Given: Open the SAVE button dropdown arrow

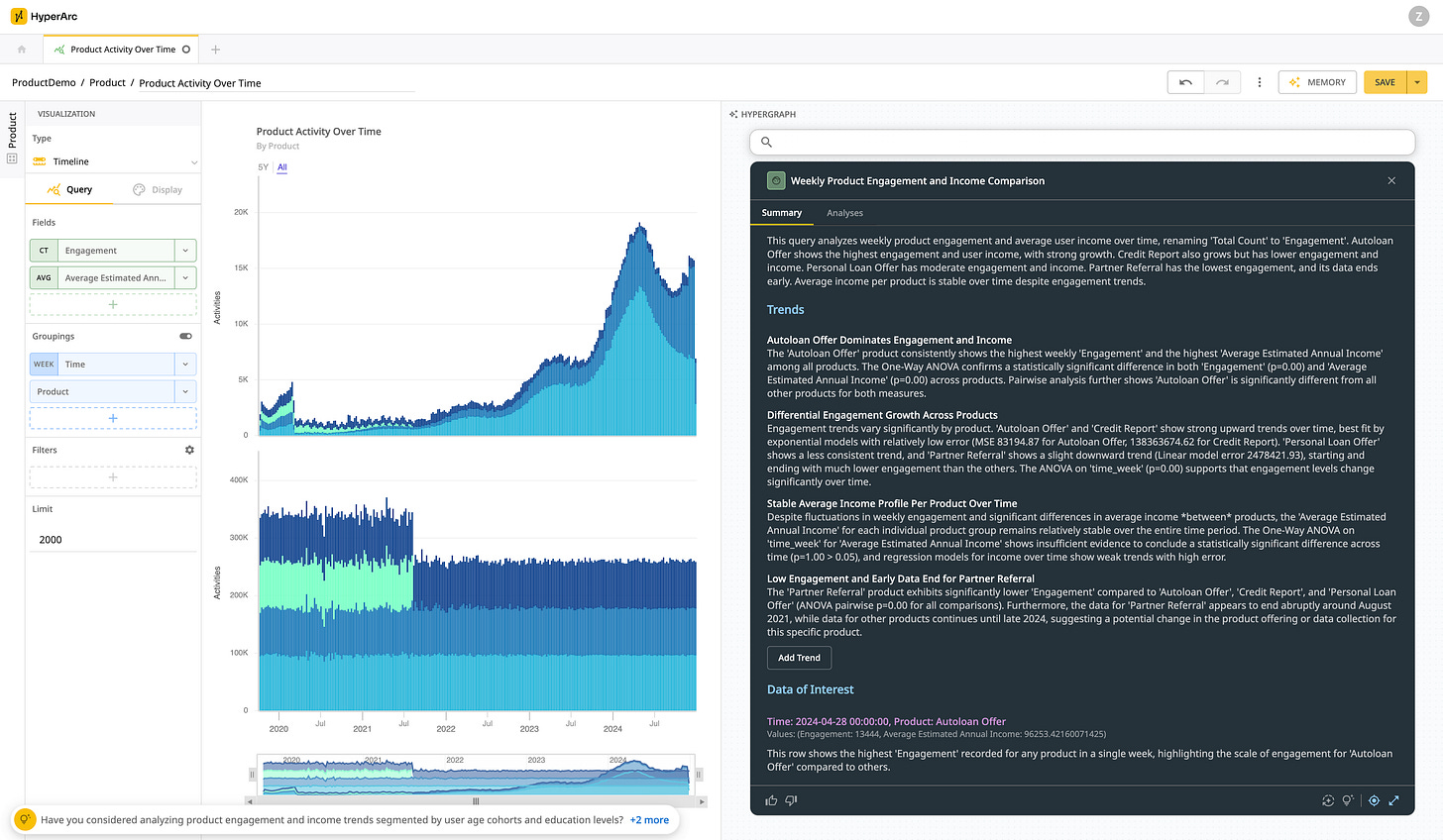Looking at the screenshot, I should pyautogui.click(x=1417, y=82).
